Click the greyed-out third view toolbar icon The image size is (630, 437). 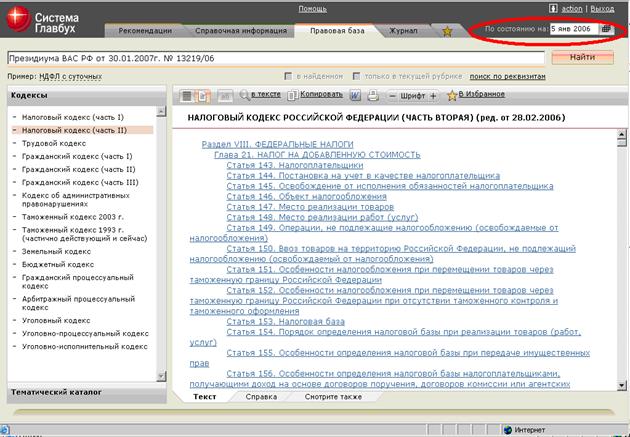(x=225, y=96)
